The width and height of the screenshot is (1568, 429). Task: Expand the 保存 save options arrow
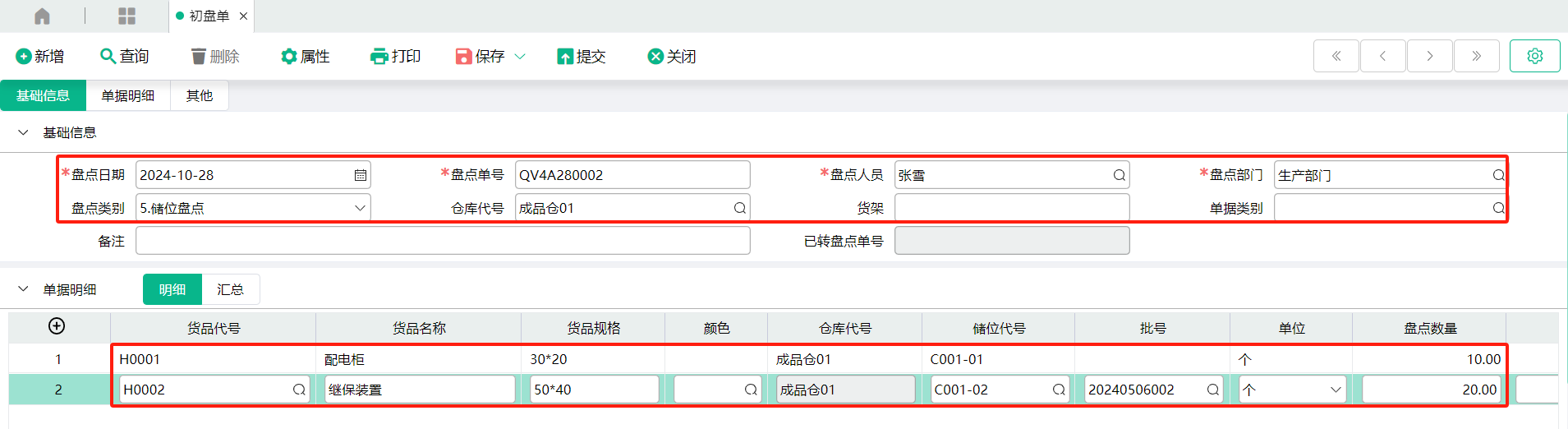point(520,56)
